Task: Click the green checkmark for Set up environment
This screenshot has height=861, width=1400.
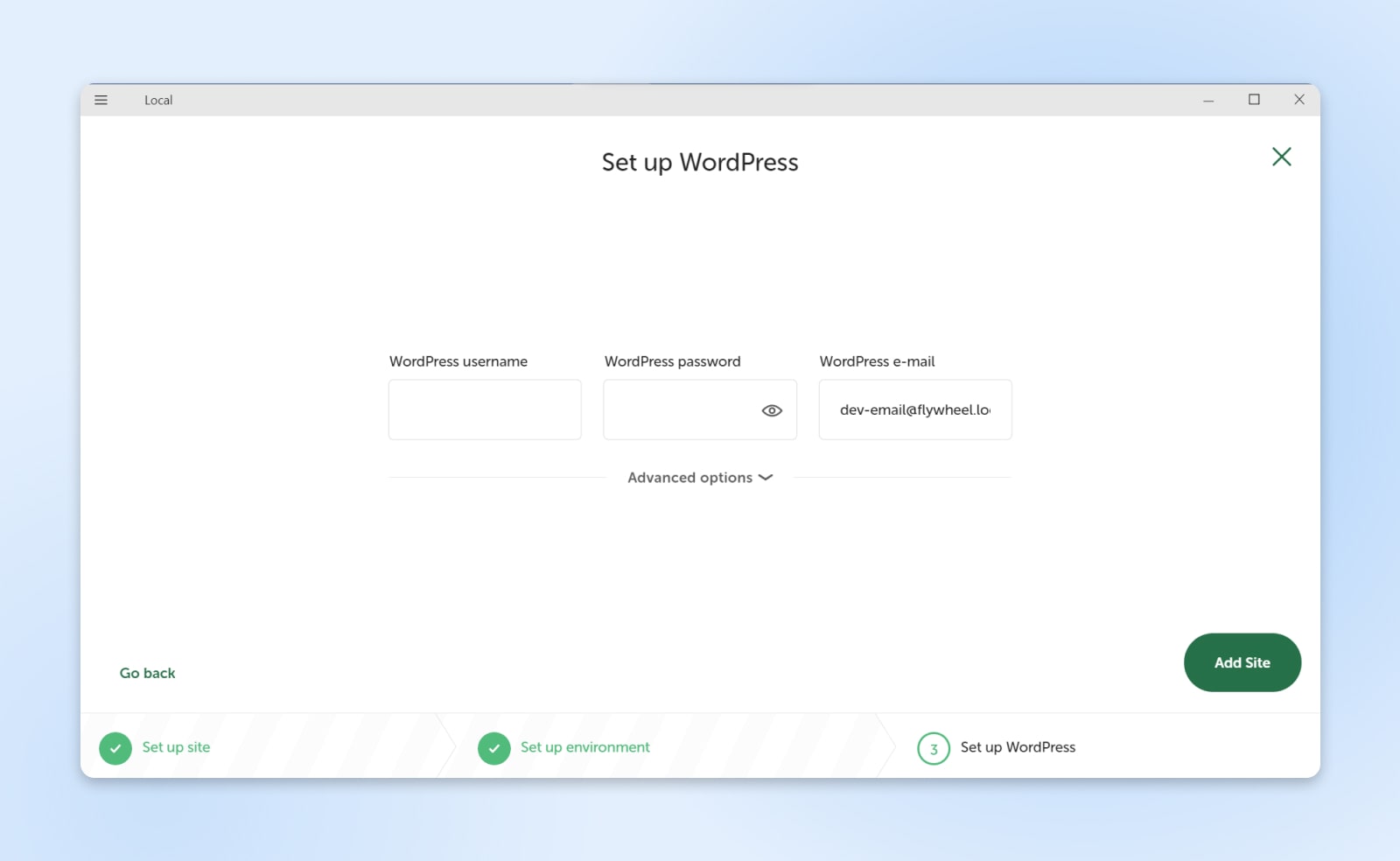Action: (x=494, y=748)
